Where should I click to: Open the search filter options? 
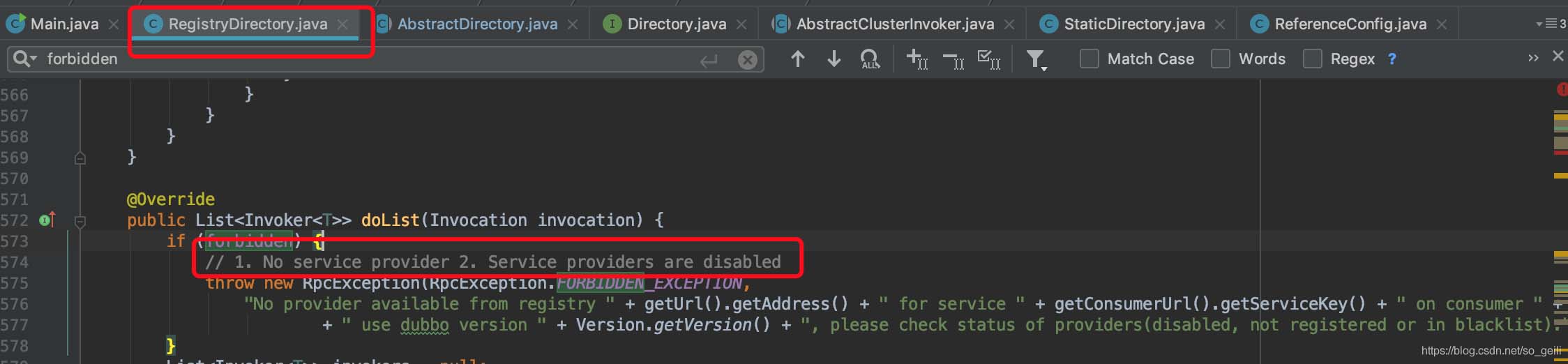coord(1036,60)
